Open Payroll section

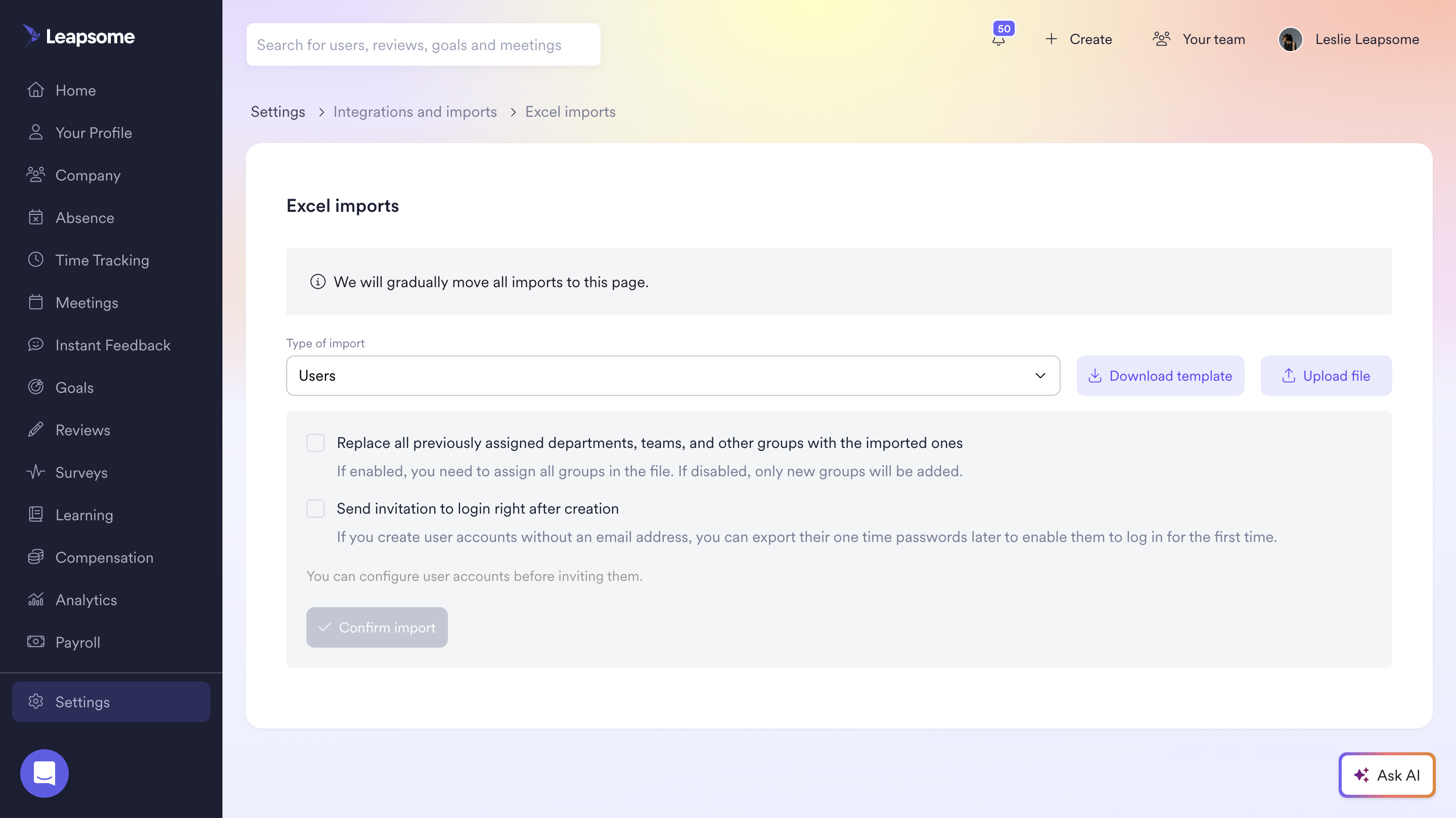coord(111,641)
